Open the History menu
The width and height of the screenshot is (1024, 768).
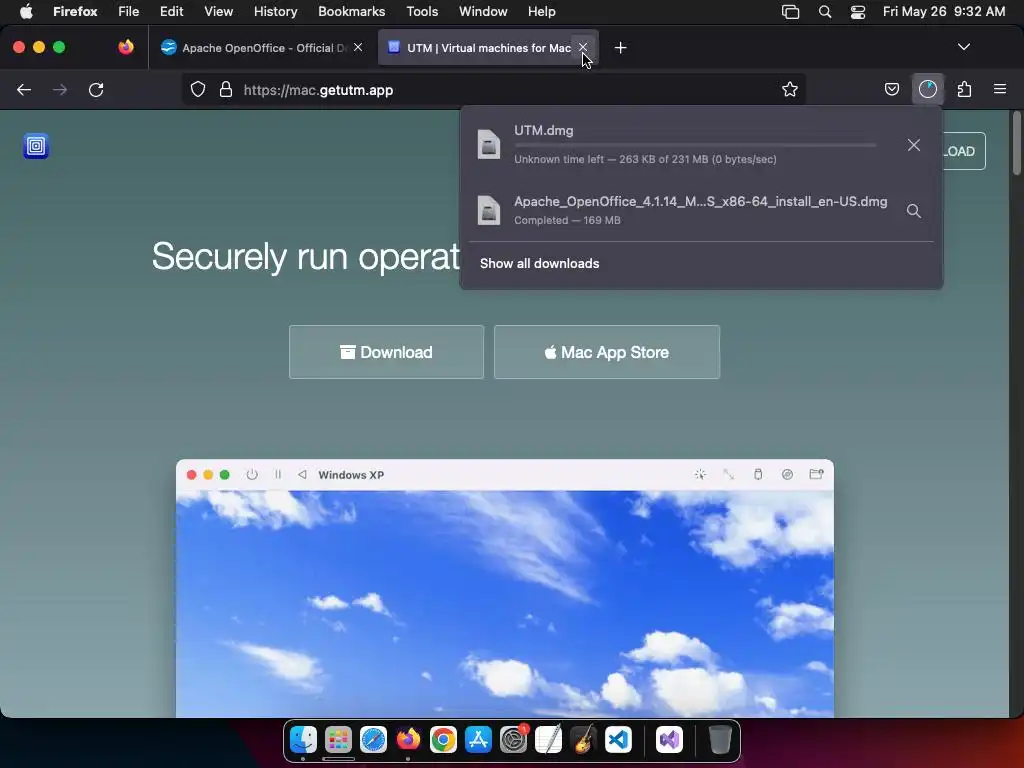[275, 12]
